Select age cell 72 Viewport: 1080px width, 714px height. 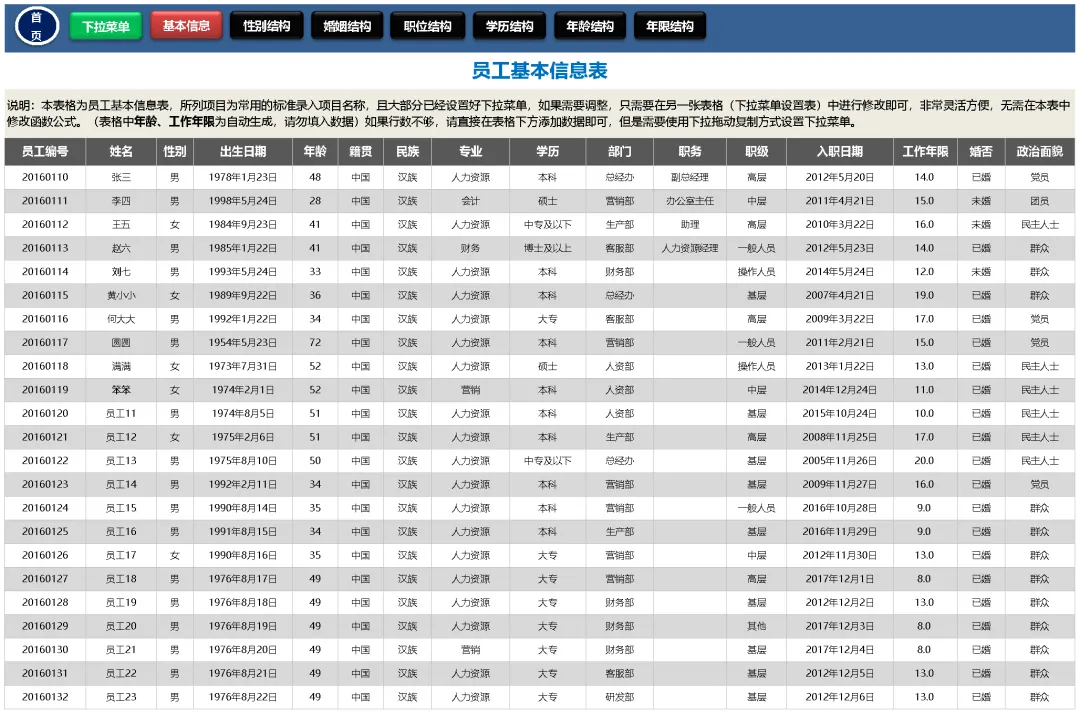click(x=315, y=343)
